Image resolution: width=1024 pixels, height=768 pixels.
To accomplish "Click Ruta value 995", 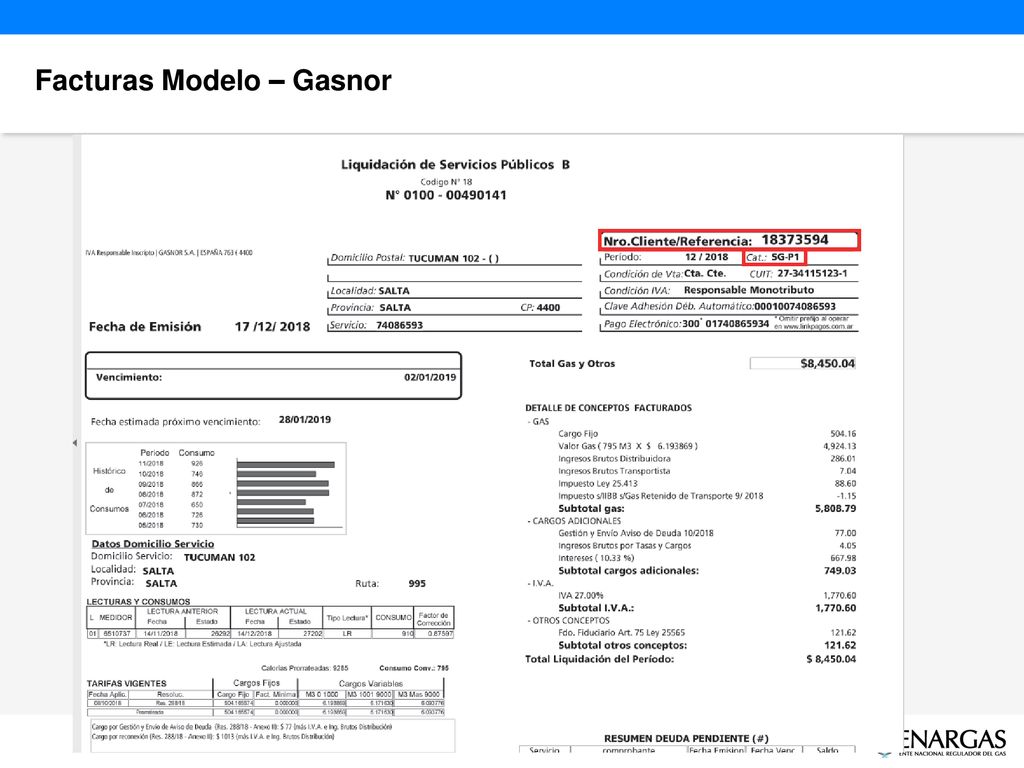I will (417, 584).
